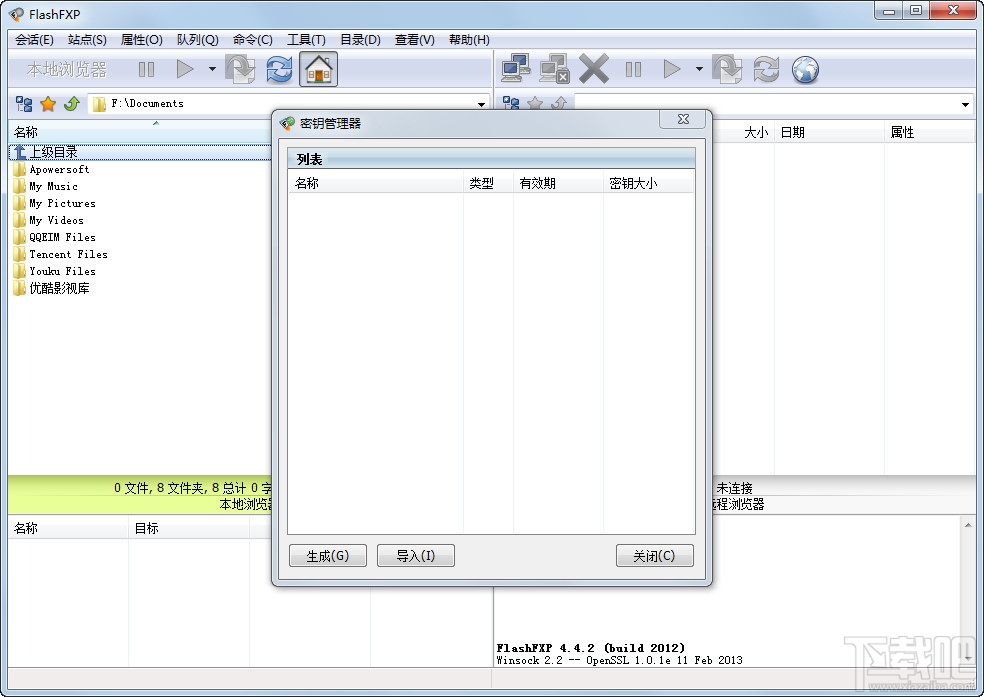Viewport: 984px width, 697px height.
Task: Click the 导入(I) button in 密钥管理器
Action: 416,555
